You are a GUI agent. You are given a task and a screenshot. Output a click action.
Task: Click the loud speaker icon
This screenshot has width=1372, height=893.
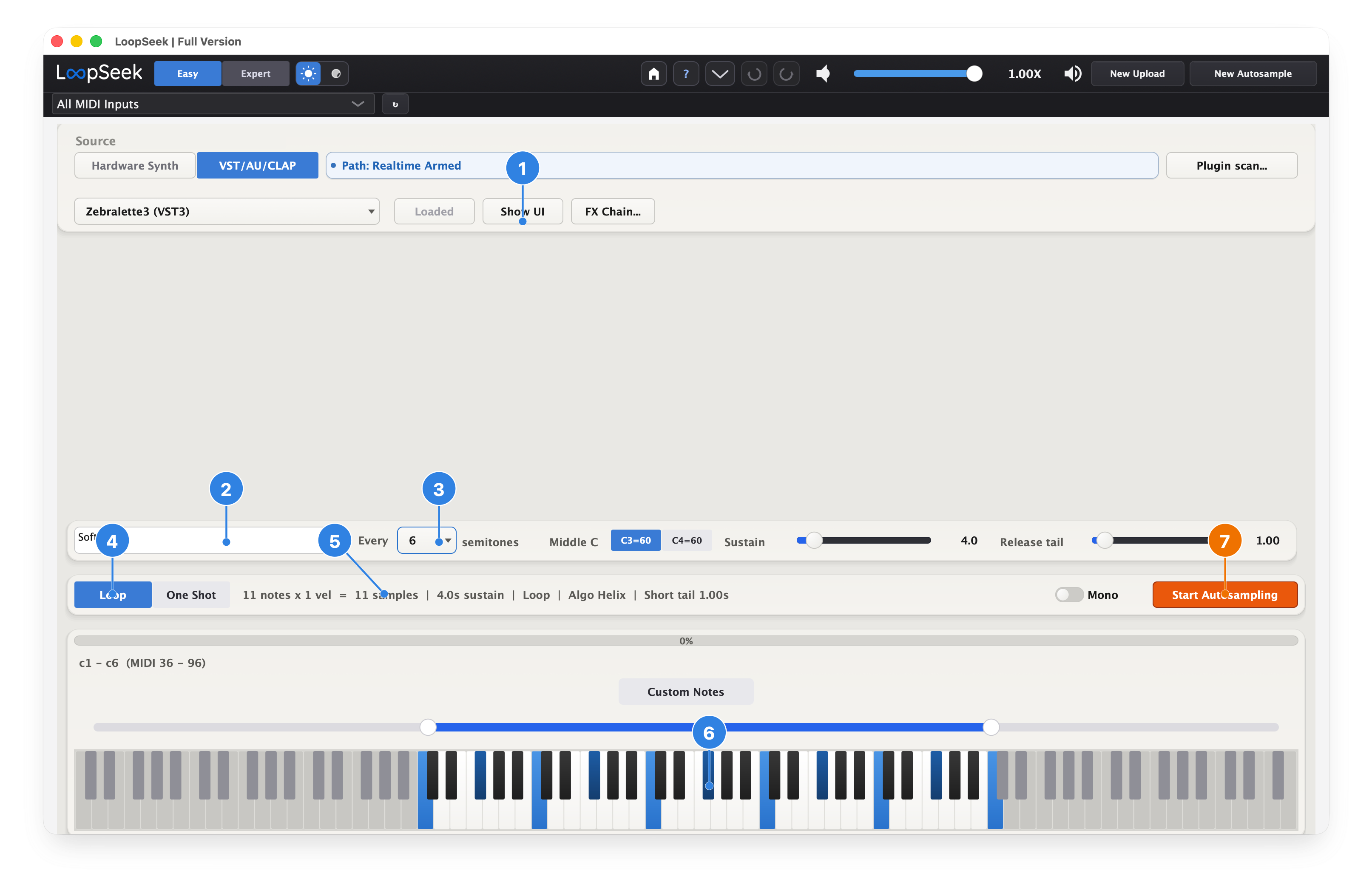coord(1072,74)
